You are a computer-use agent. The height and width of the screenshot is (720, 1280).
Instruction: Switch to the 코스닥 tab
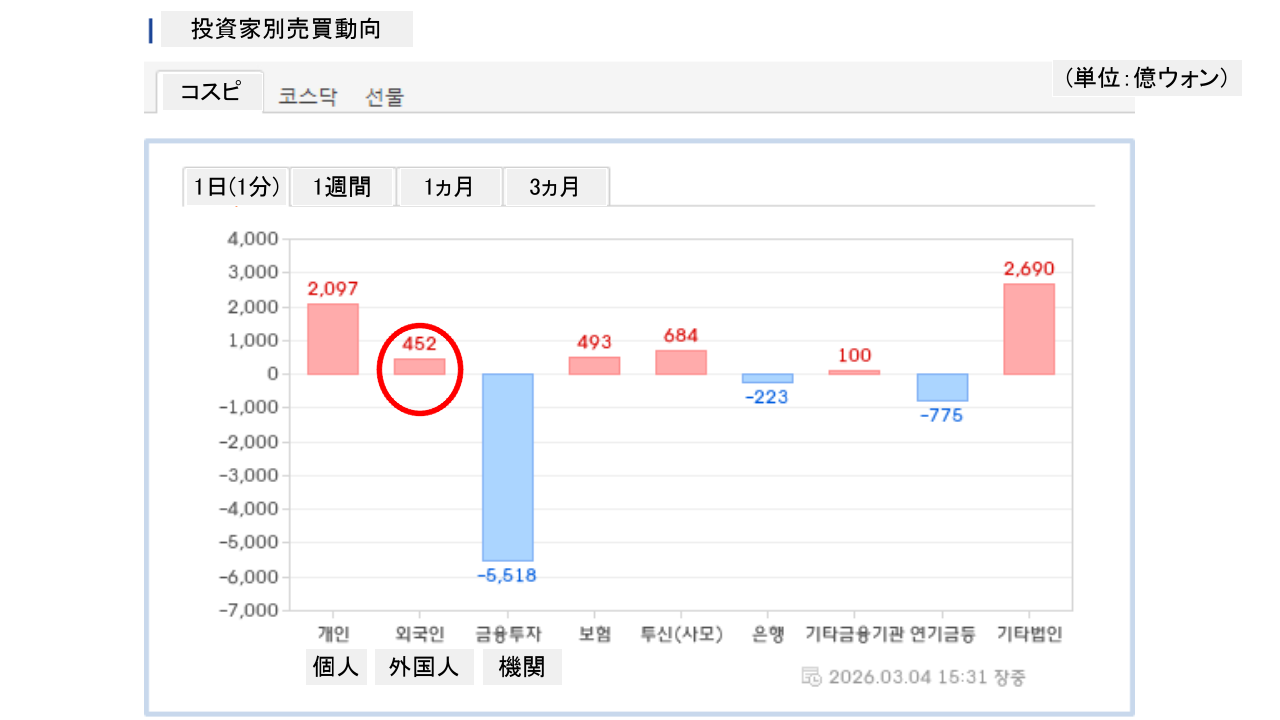point(308,97)
